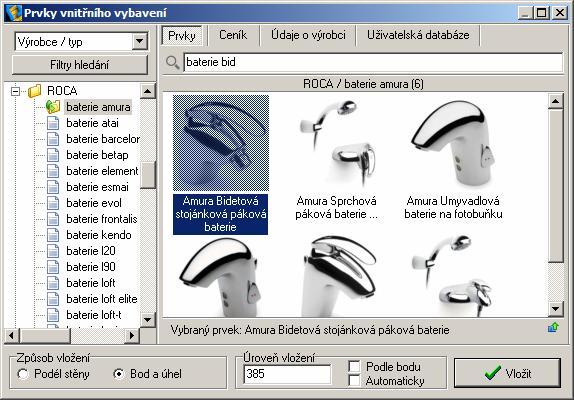
Task: Collapse the ROCA tree node
Action: 15,91
